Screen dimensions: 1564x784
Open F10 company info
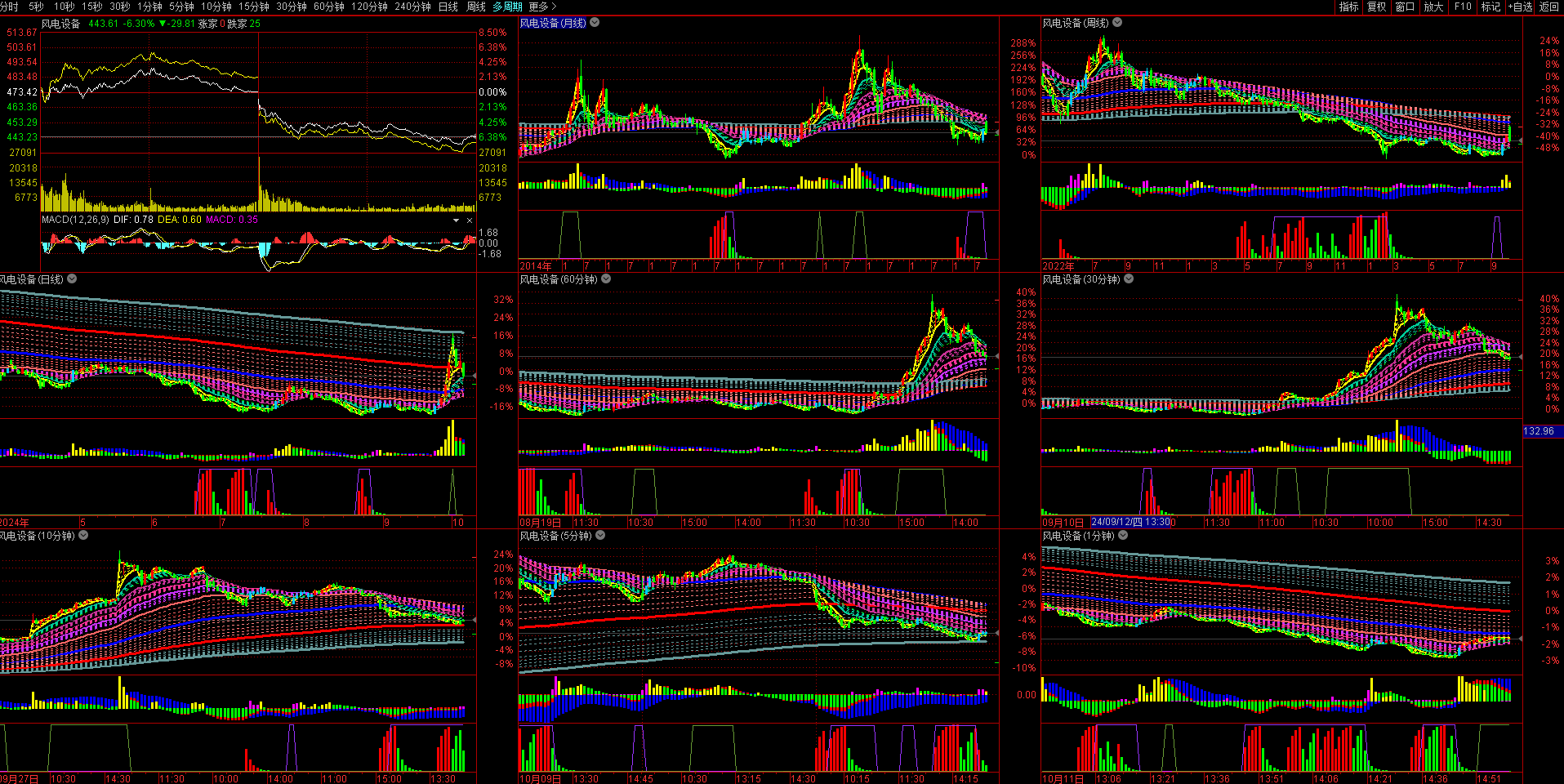click(x=1463, y=7)
